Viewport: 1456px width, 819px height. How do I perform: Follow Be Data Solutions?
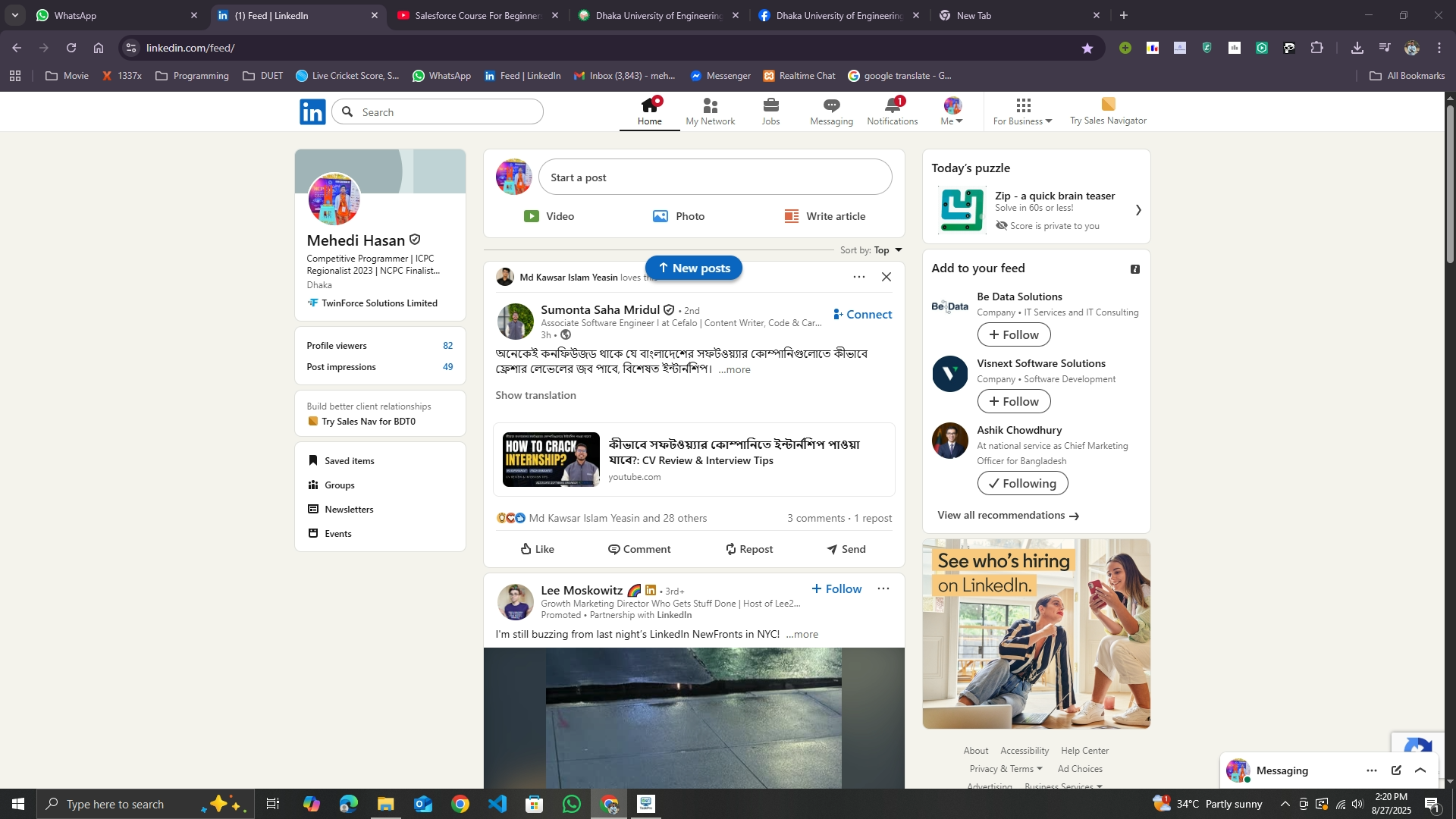click(1013, 334)
